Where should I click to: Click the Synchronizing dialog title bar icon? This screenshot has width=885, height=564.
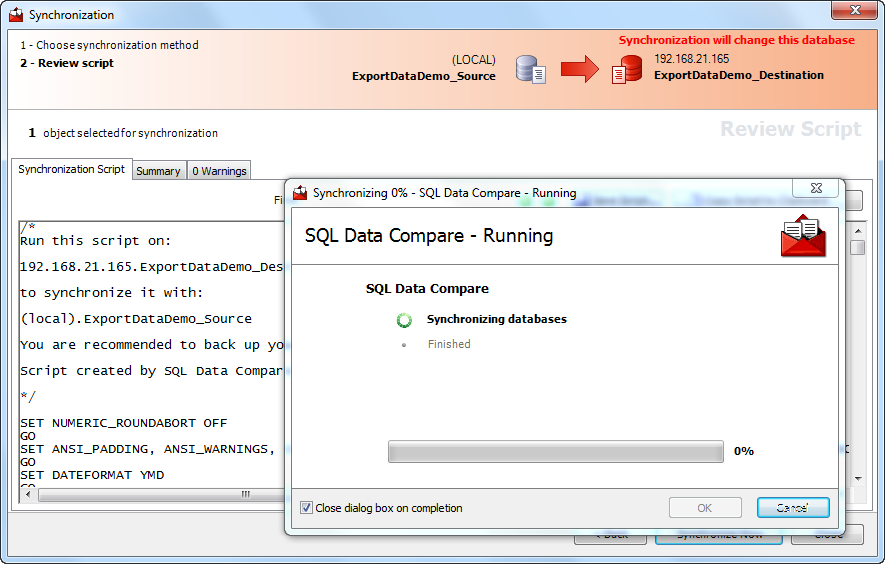point(300,193)
